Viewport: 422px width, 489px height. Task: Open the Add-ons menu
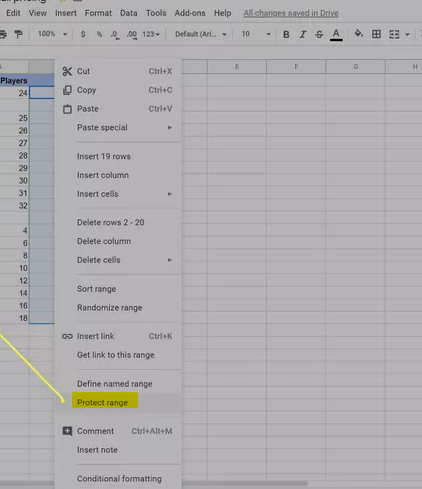[x=190, y=13]
